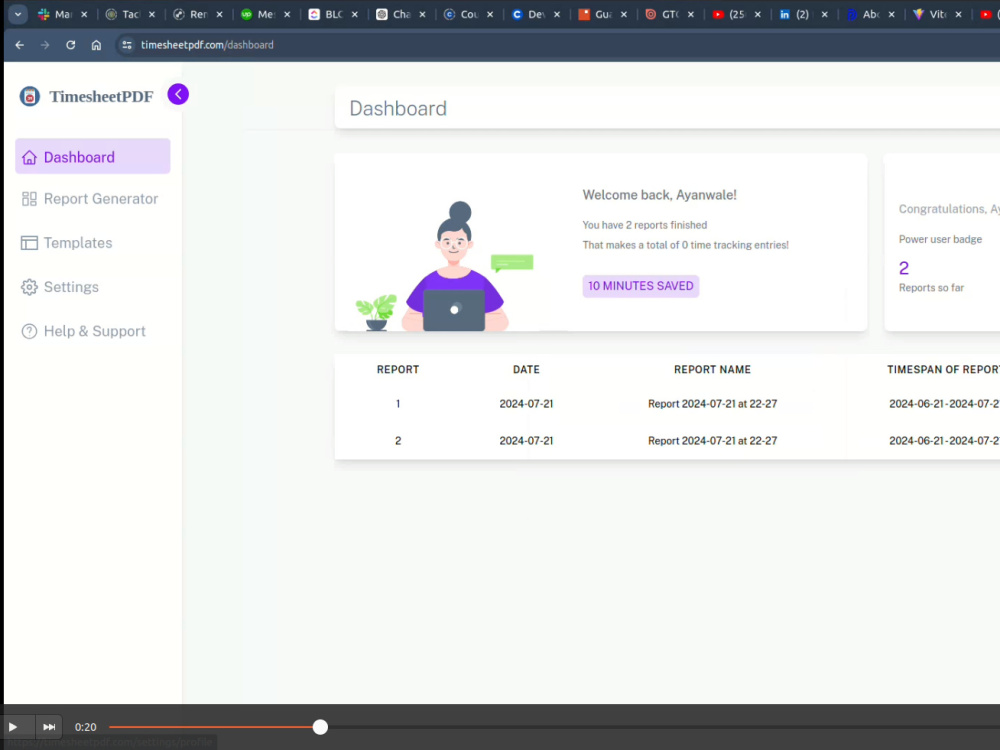Select report name in row 1
The width and height of the screenshot is (1000, 750).
(712, 404)
